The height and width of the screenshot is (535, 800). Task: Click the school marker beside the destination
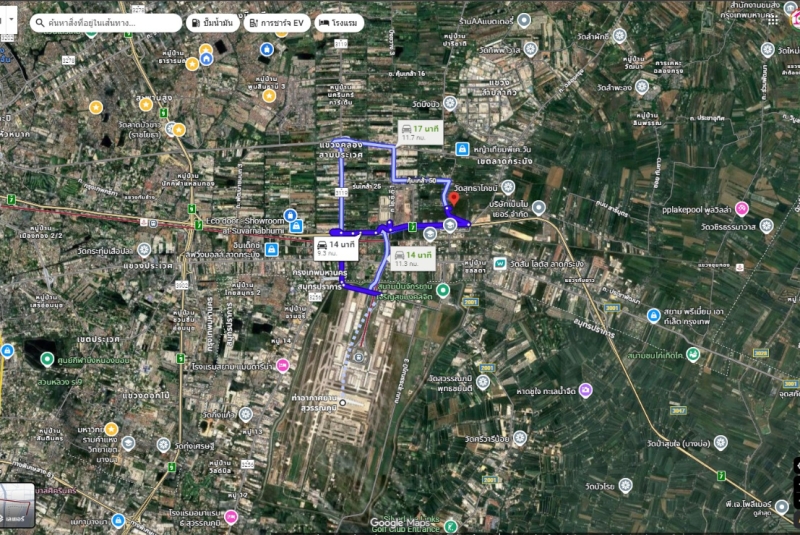[450, 224]
